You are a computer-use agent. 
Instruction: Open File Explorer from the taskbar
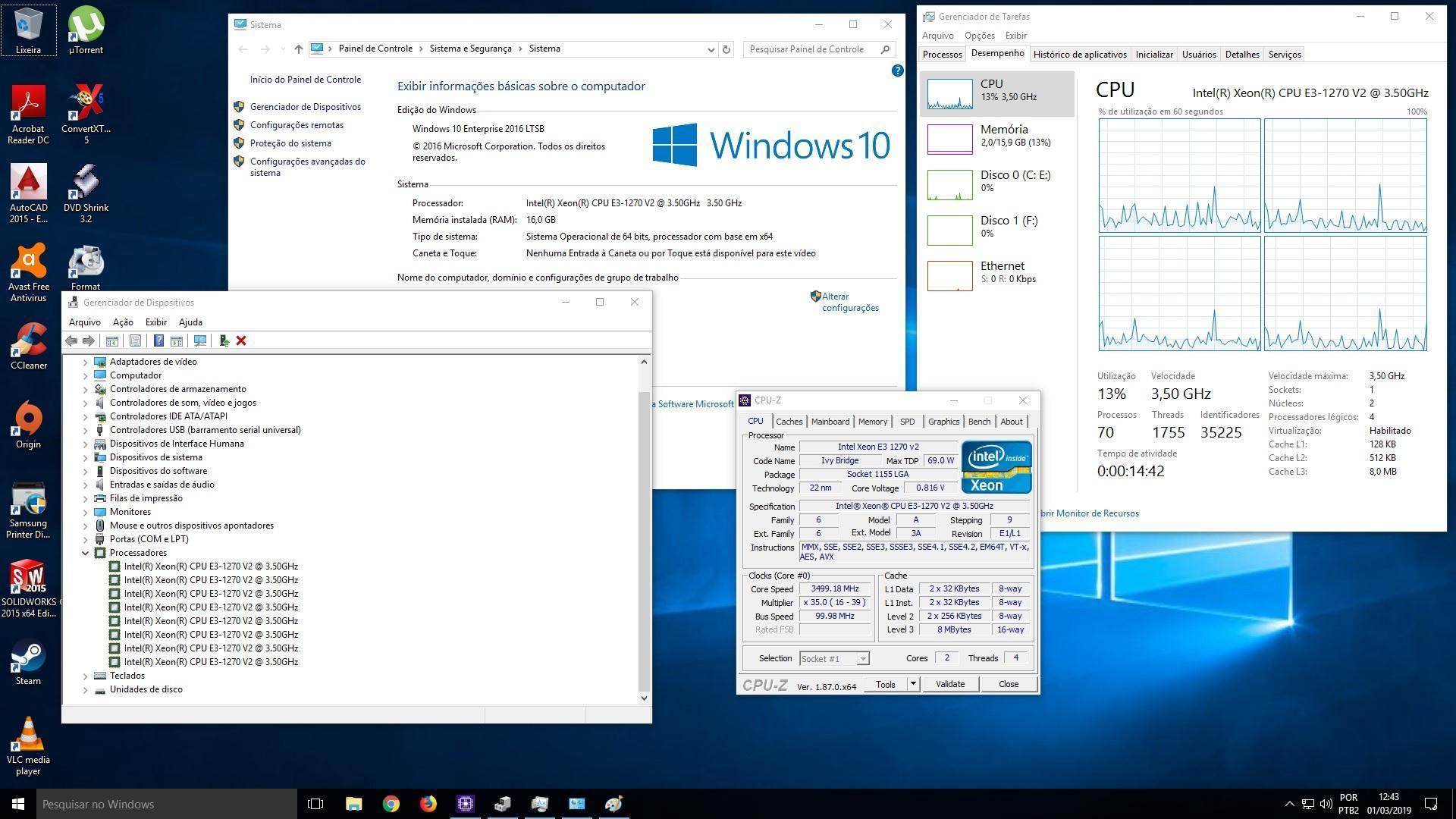pyautogui.click(x=353, y=804)
